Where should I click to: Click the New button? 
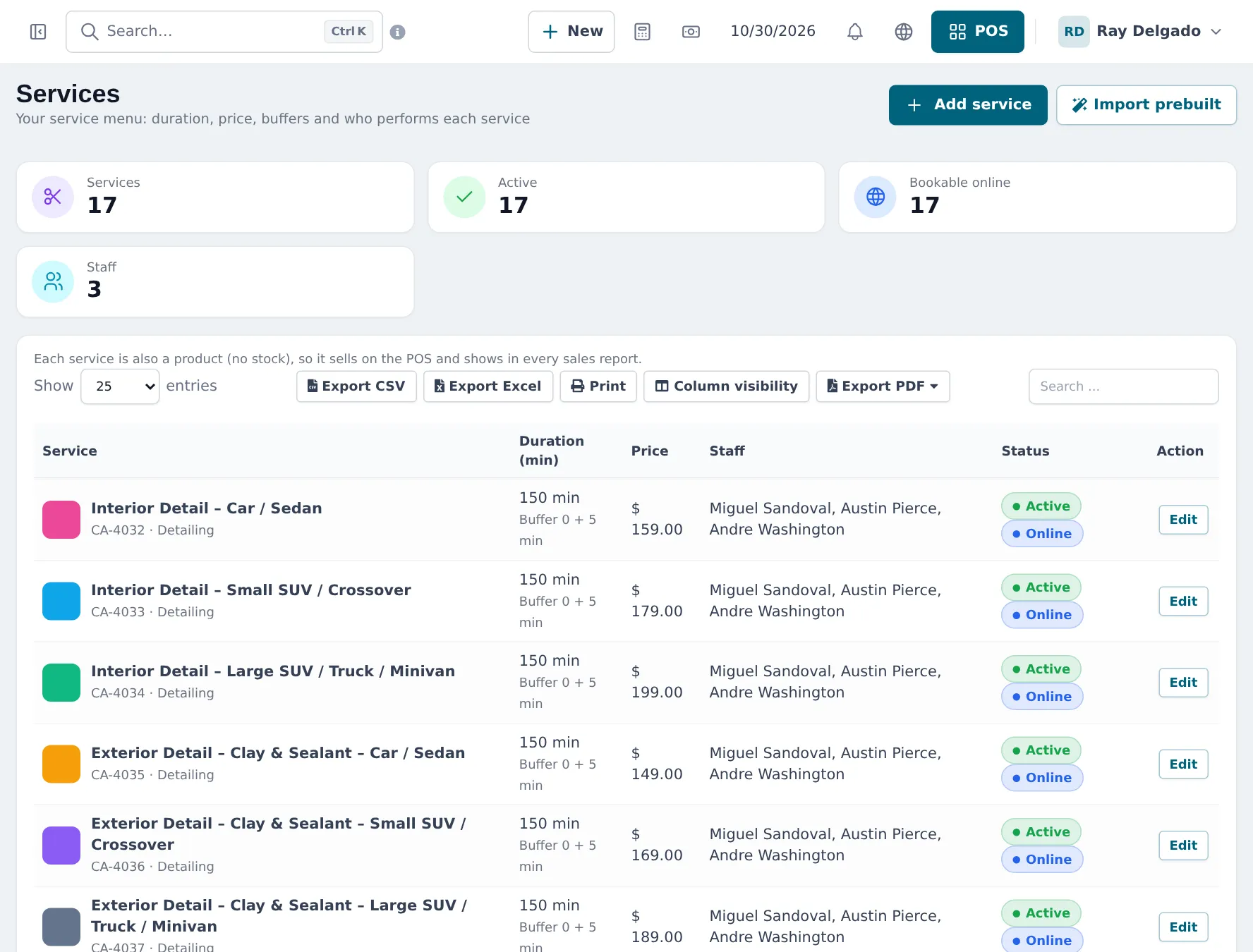coord(571,32)
